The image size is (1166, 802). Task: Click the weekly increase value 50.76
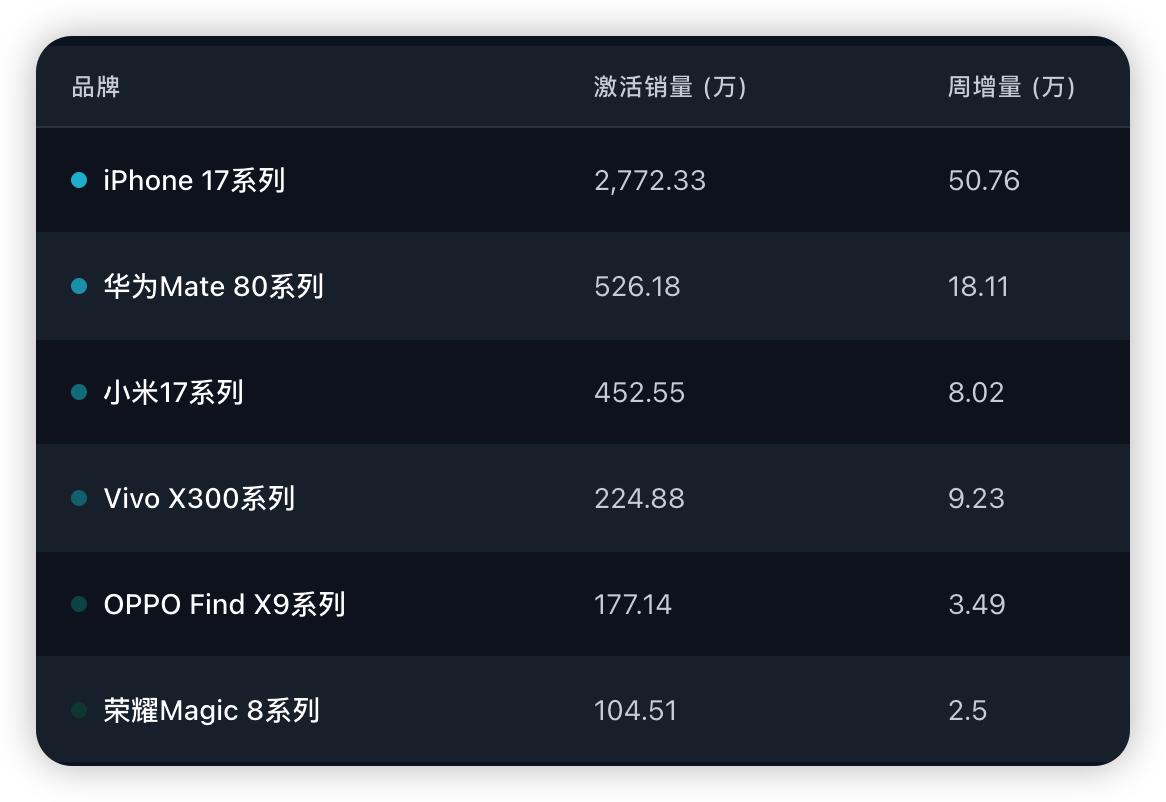click(x=984, y=181)
